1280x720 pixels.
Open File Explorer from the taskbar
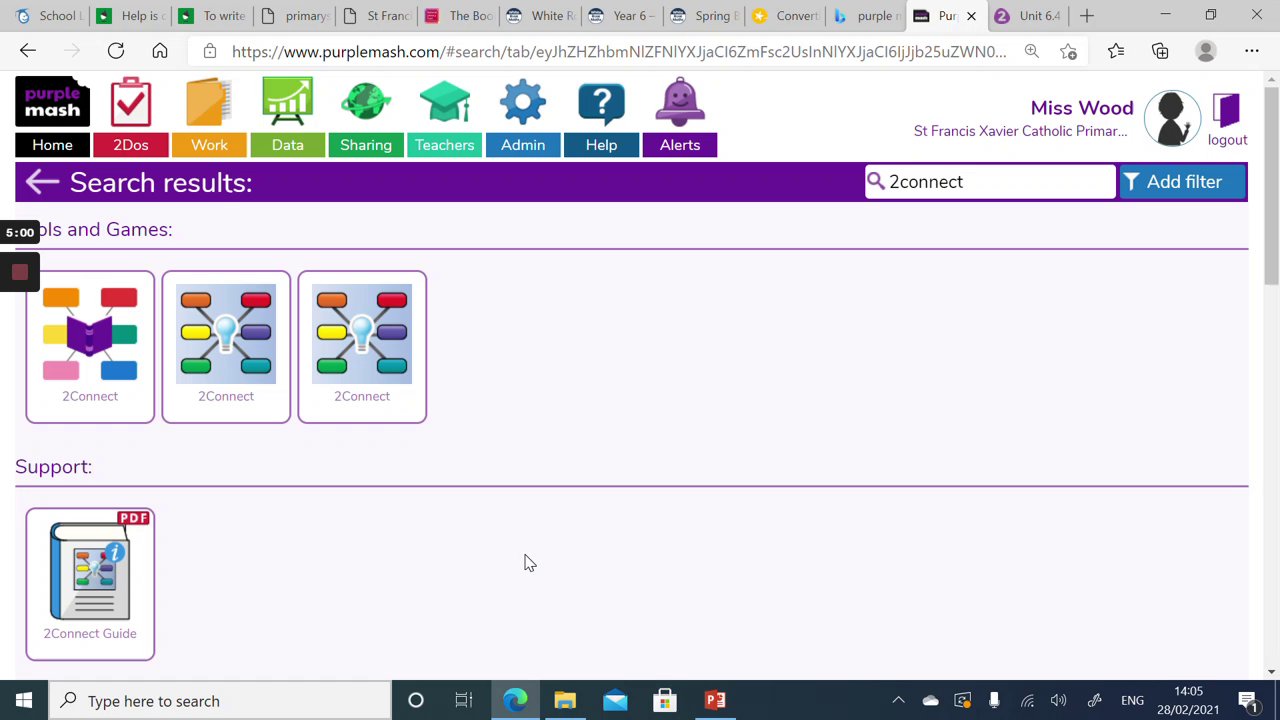565,701
